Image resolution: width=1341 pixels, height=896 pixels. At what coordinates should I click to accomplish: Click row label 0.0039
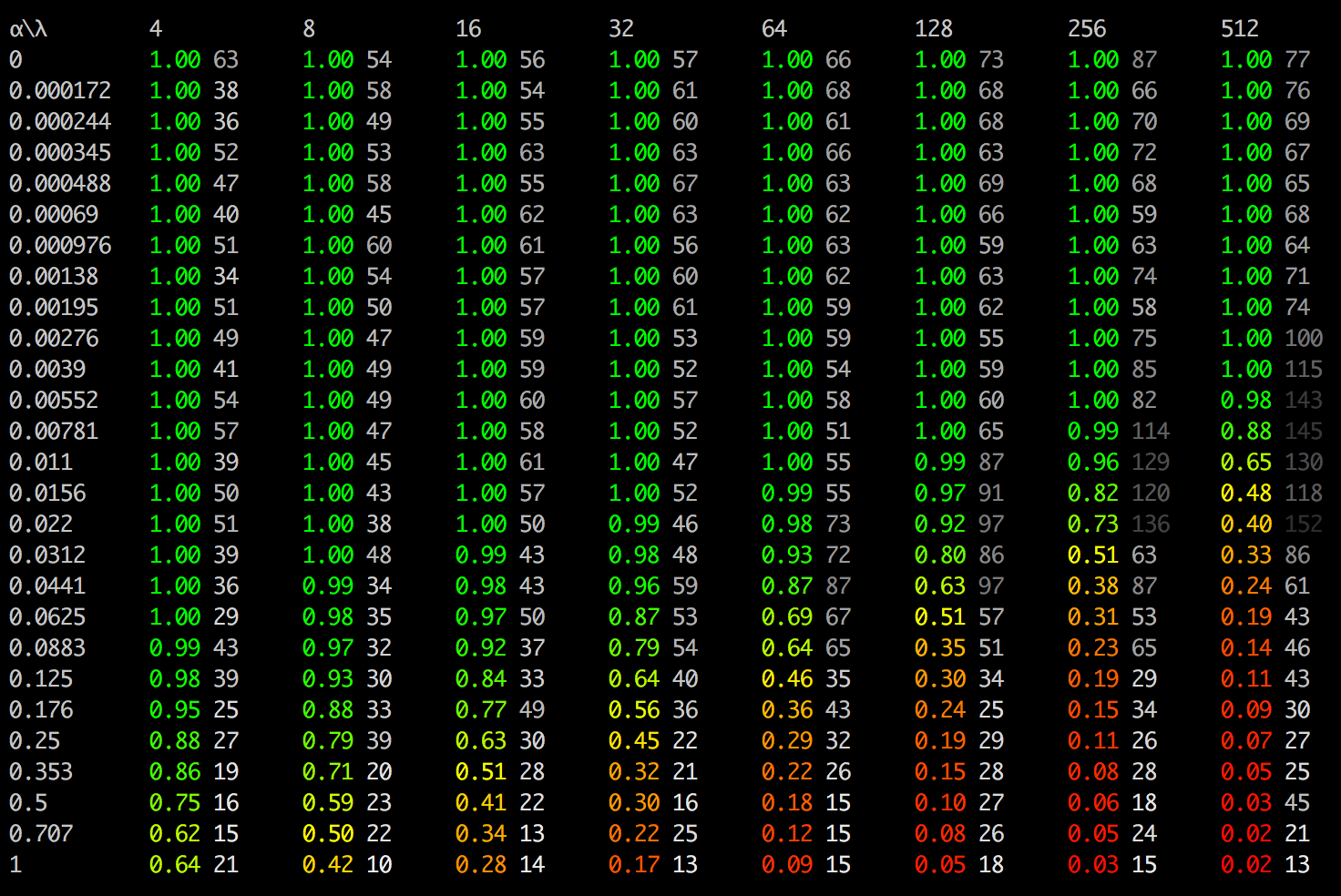click(47, 370)
